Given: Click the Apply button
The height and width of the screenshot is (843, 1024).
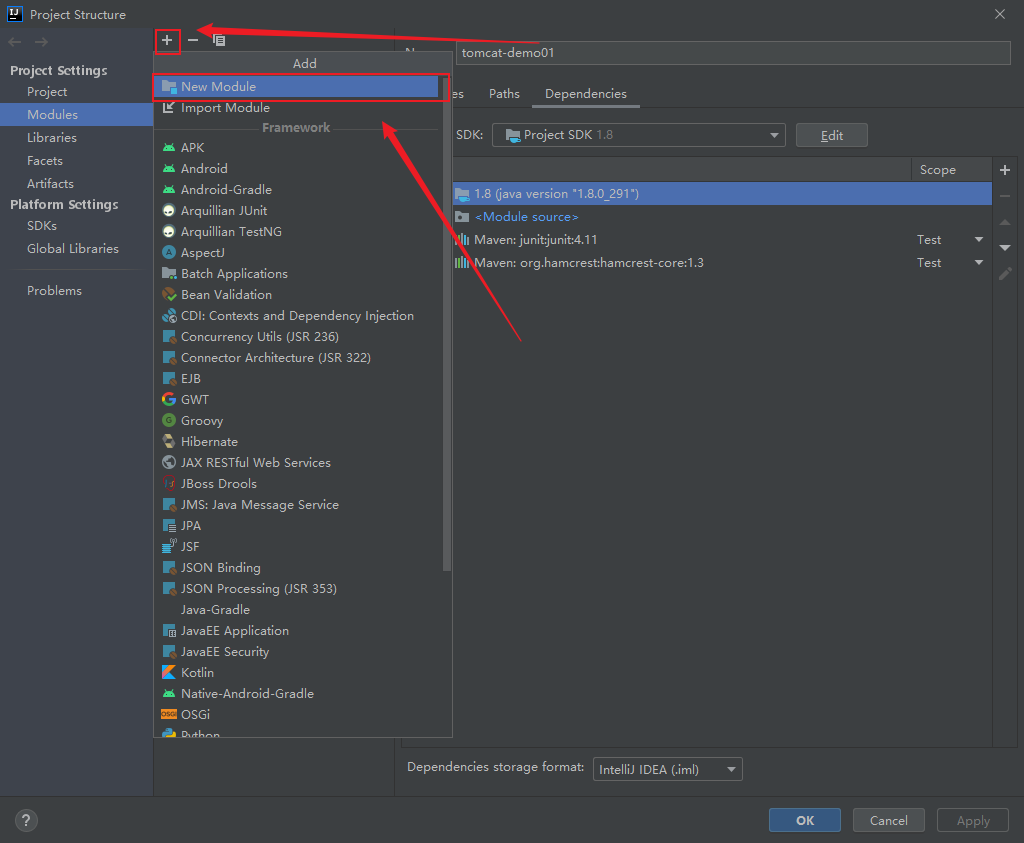Looking at the screenshot, I should [x=973, y=820].
